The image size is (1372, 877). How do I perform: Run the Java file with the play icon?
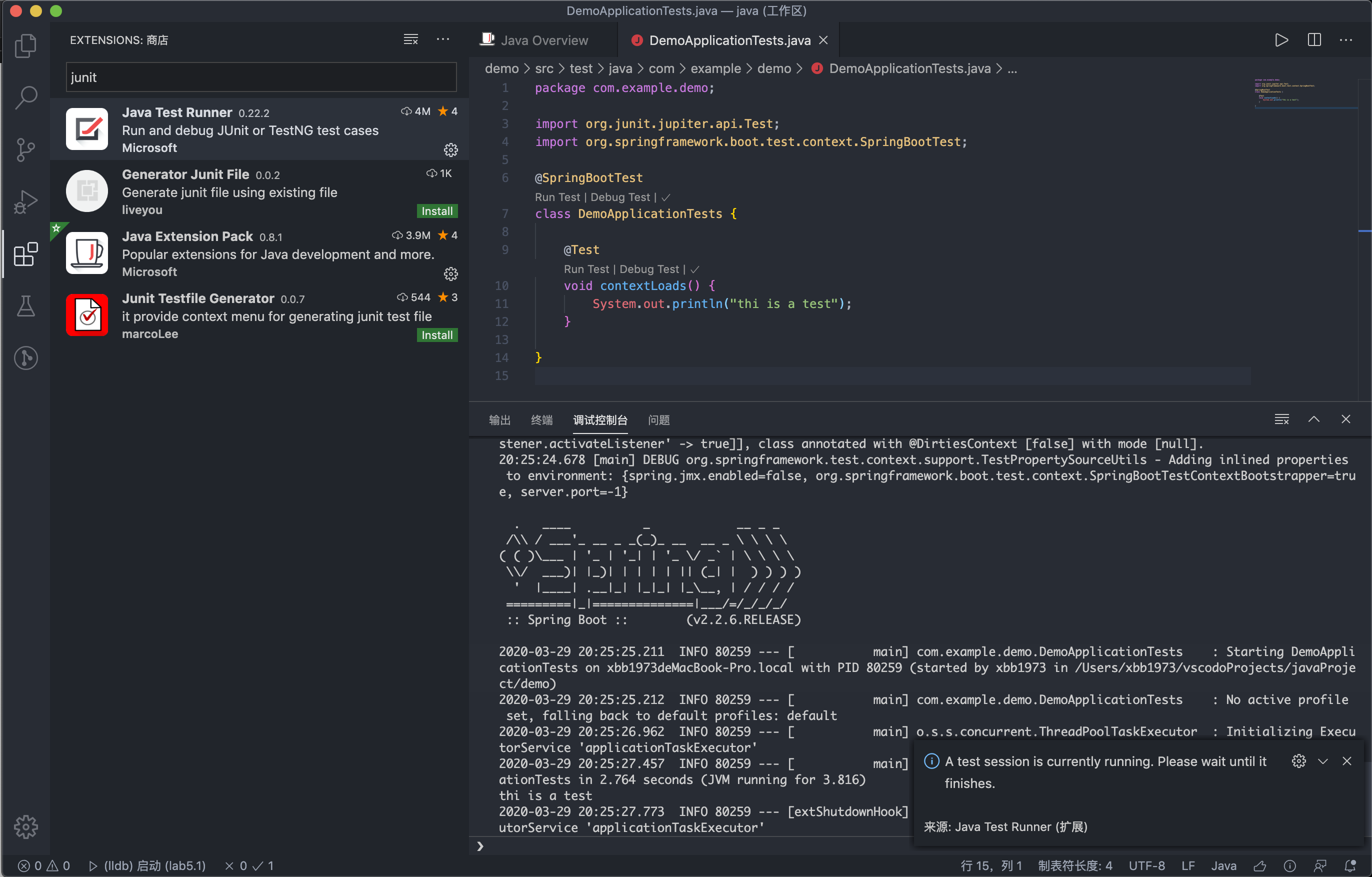pos(1281,40)
